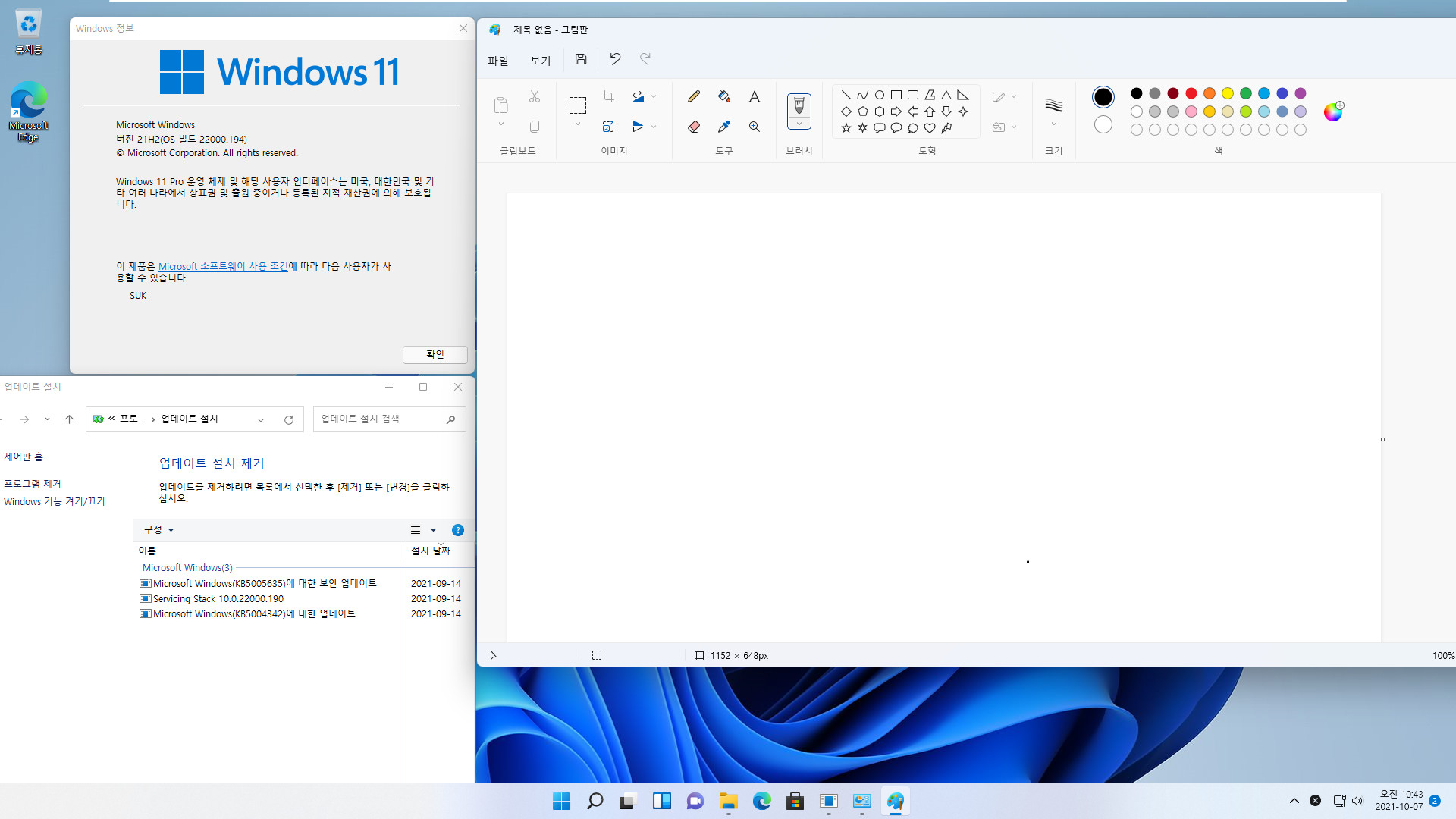Click the Copy icon in clipboard group

(535, 127)
